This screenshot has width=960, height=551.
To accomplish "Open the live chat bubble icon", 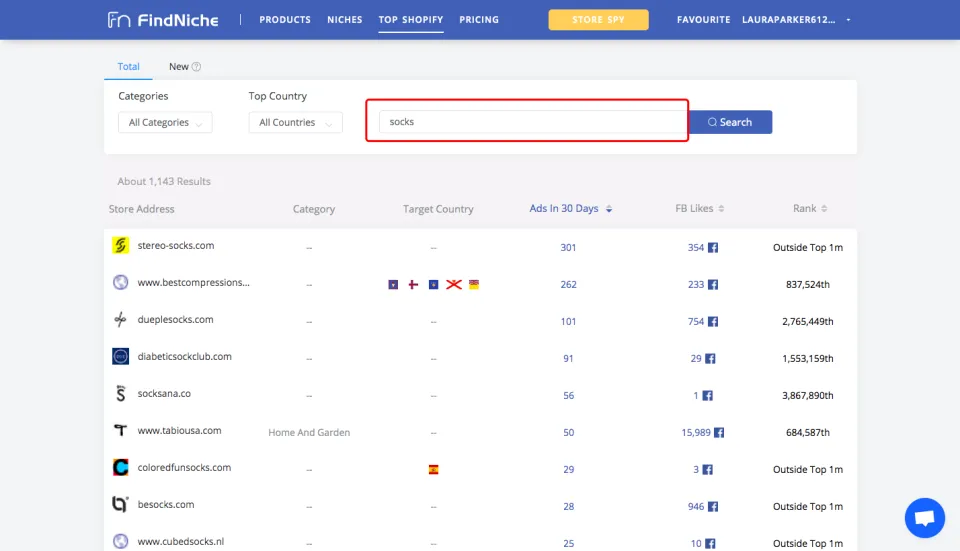I will [924, 518].
